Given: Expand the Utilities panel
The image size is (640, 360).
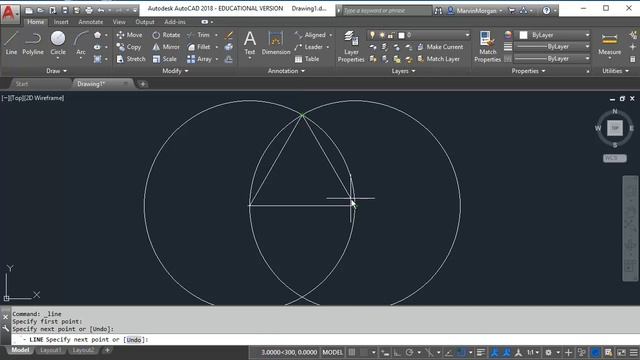Looking at the screenshot, I should coord(616,71).
